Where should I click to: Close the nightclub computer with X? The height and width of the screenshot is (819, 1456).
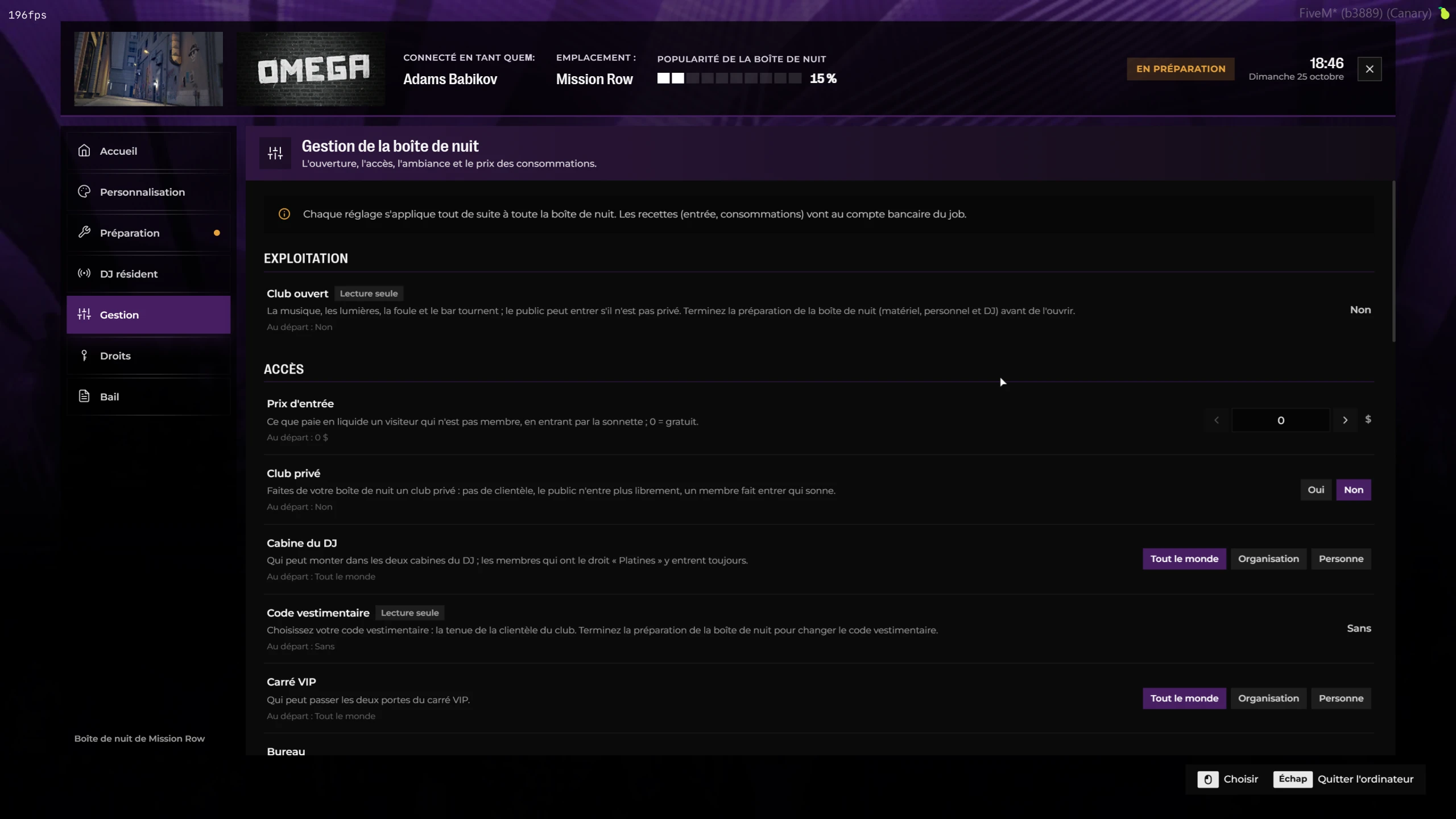click(1370, 69)
